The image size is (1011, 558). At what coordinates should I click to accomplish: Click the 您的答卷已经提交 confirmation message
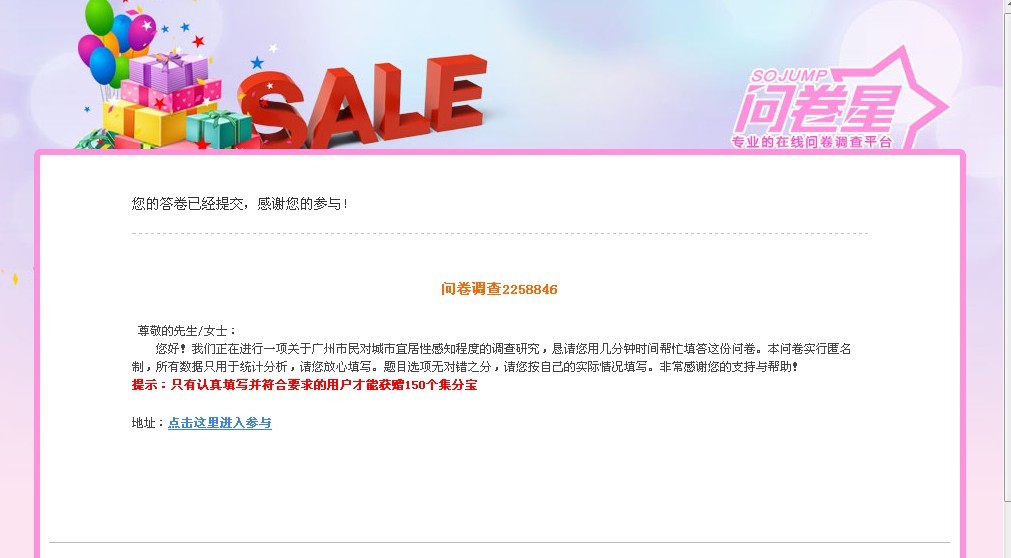tap(239, 204)
